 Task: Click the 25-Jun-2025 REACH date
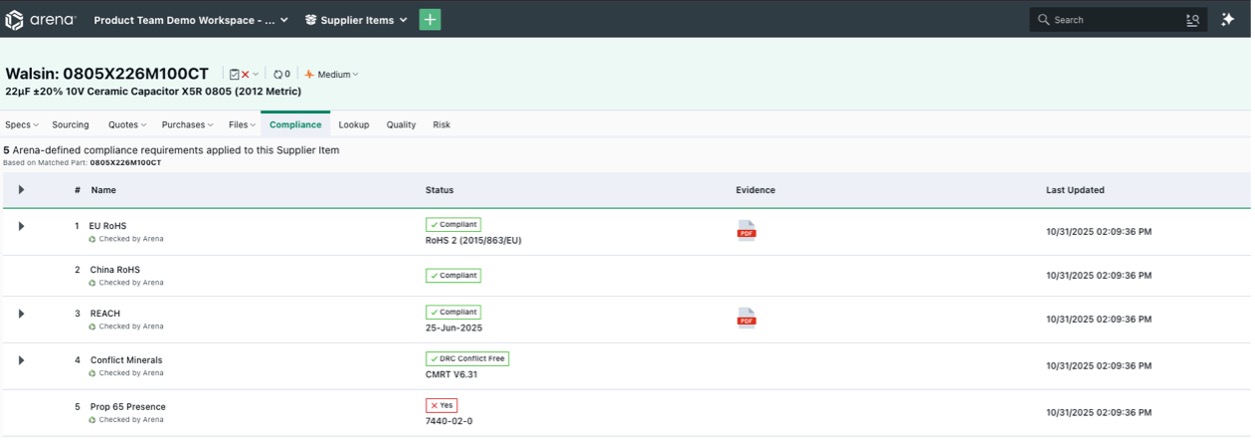(x=453, y=328)
